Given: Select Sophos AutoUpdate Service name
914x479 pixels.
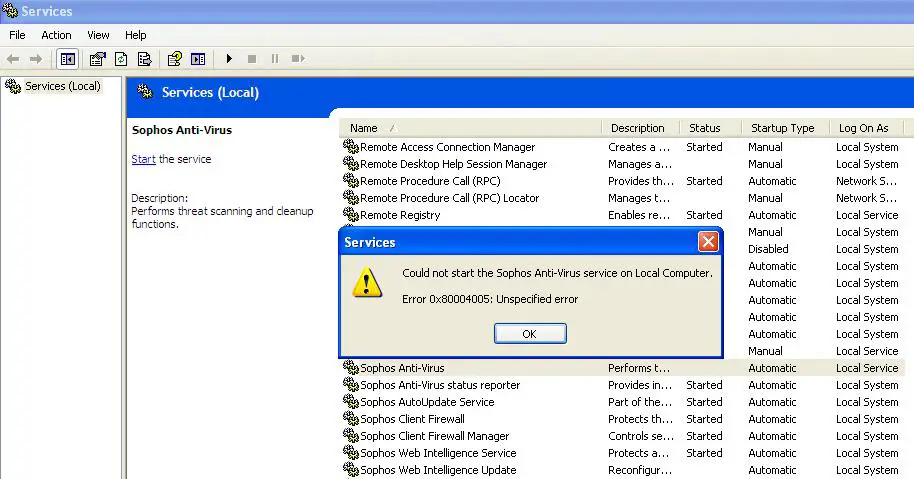Looking at the screenshot, I should click(x=427, y=402).
